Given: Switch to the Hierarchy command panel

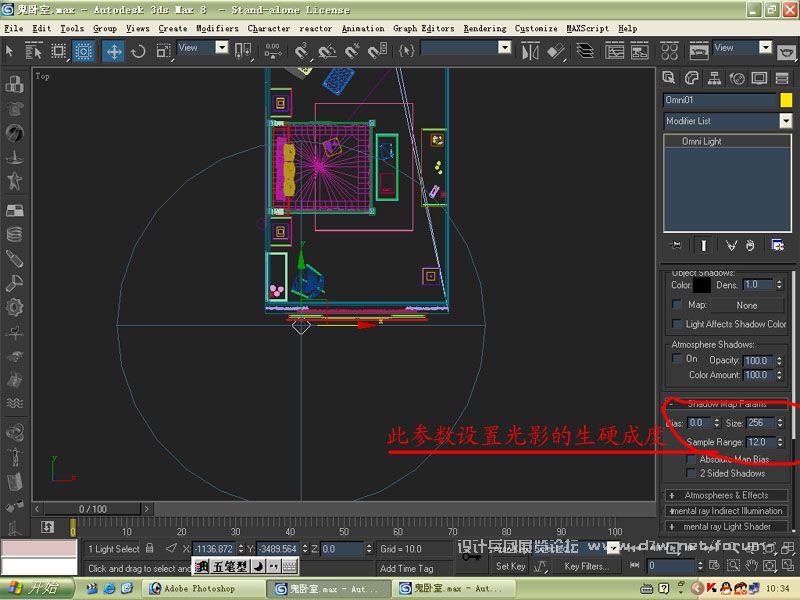Looking at the screenshot, I should (714, 78).
